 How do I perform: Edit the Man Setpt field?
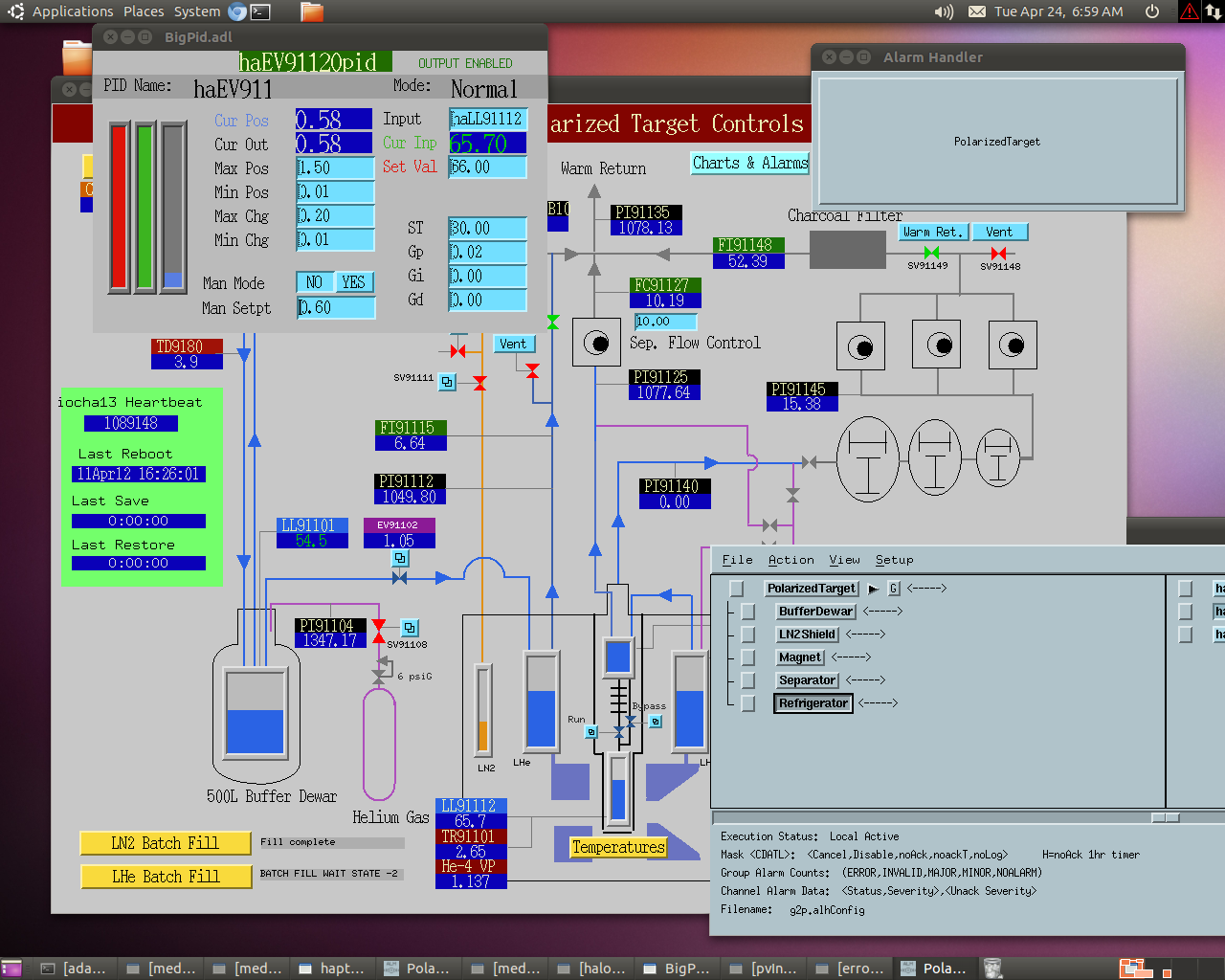tap(336, 307)
